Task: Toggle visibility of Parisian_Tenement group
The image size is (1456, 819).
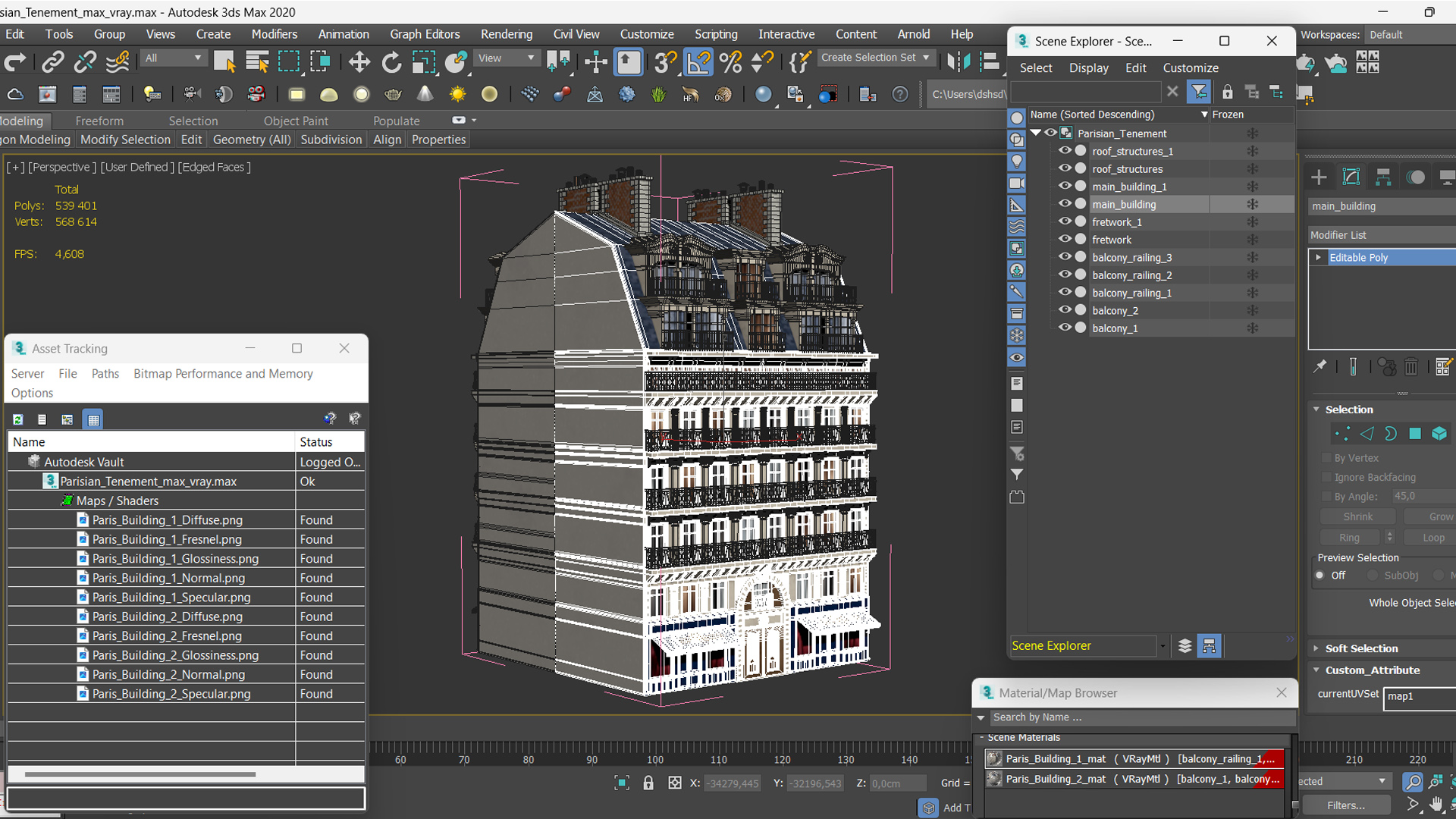Action: 1051,133
